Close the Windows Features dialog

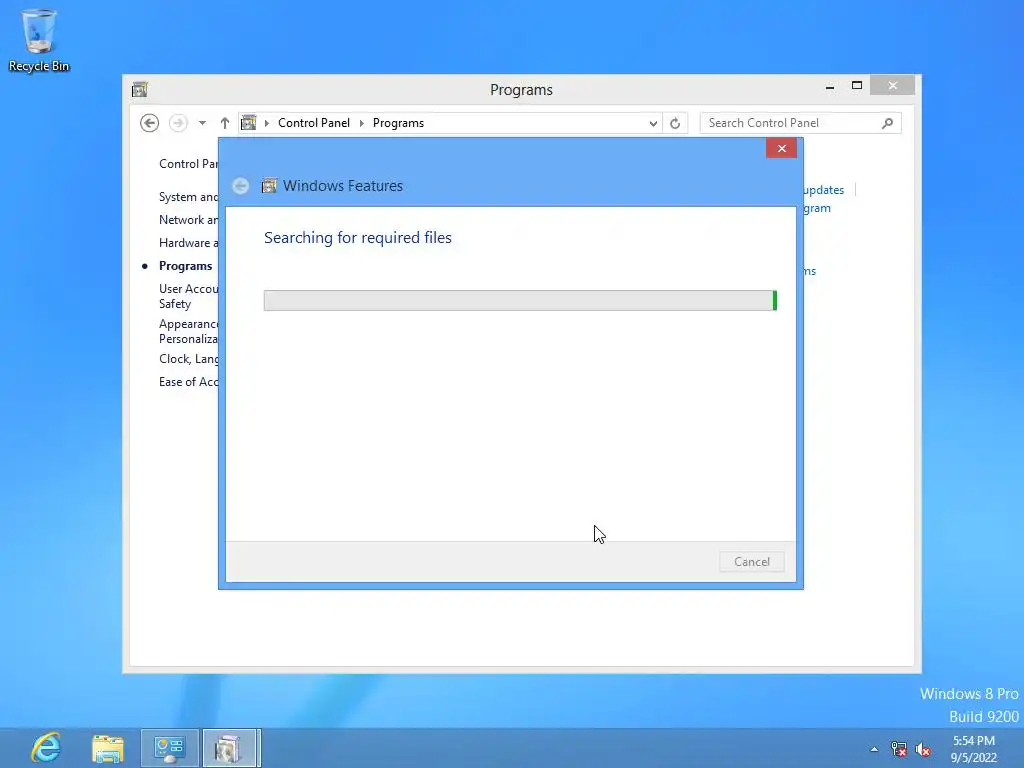(782, 149)
